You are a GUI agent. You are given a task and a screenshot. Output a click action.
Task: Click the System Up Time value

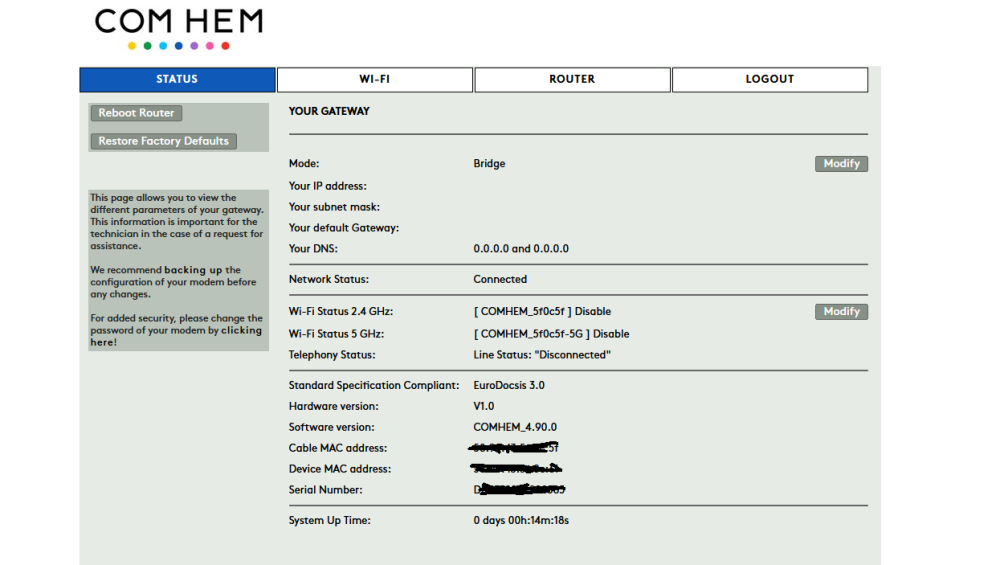[x=521, y=520]
